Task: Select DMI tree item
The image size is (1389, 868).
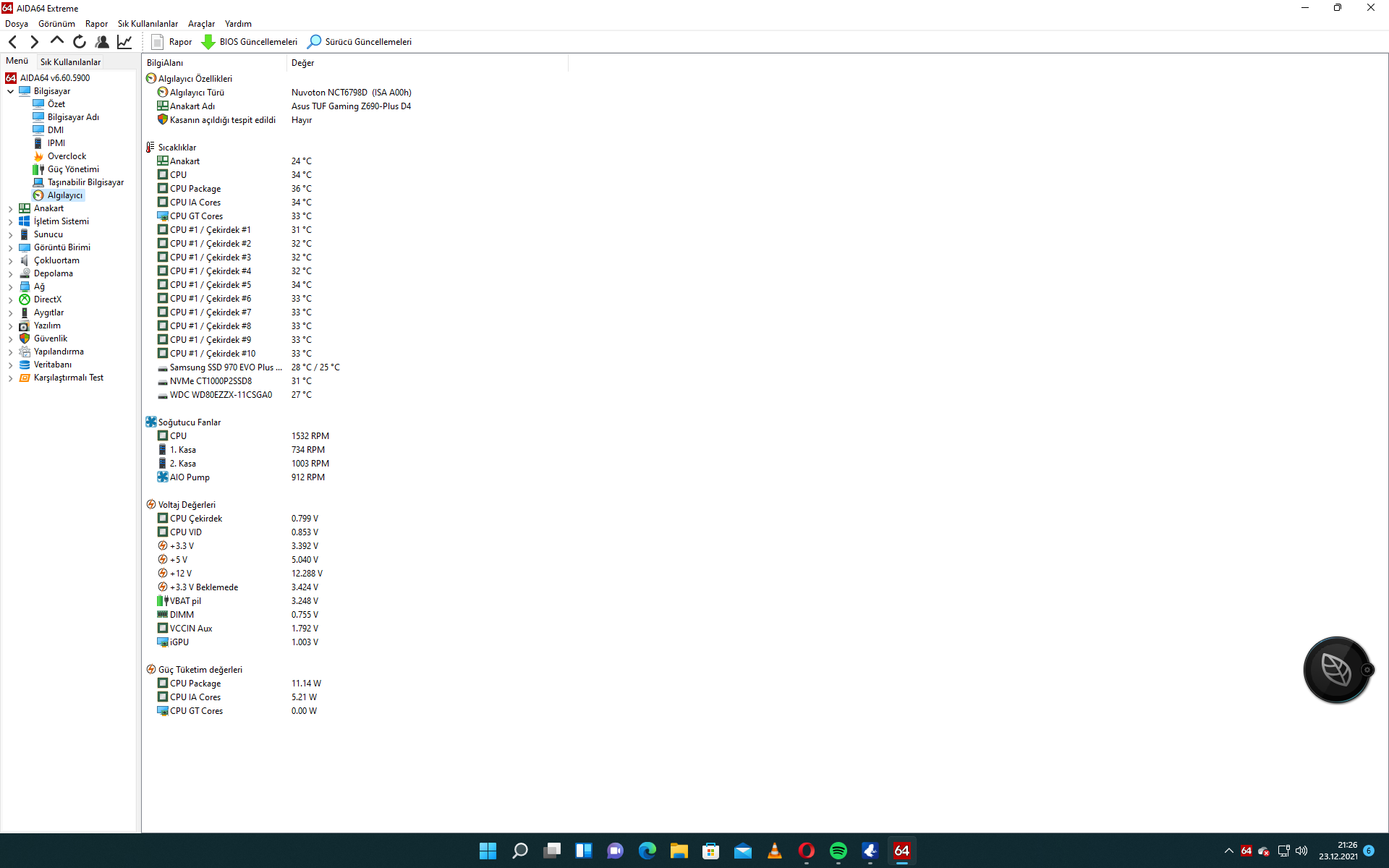Action: [56, 130]
